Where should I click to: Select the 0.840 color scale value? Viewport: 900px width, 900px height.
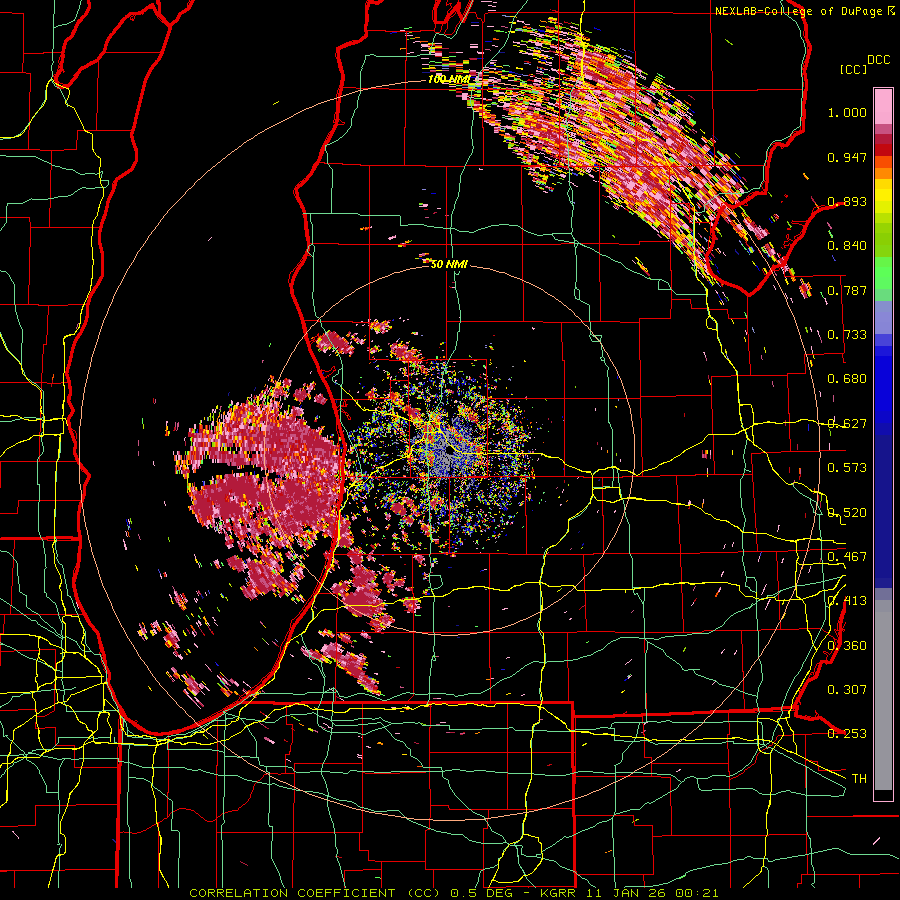pyautogui.click(x=847, y=246)
